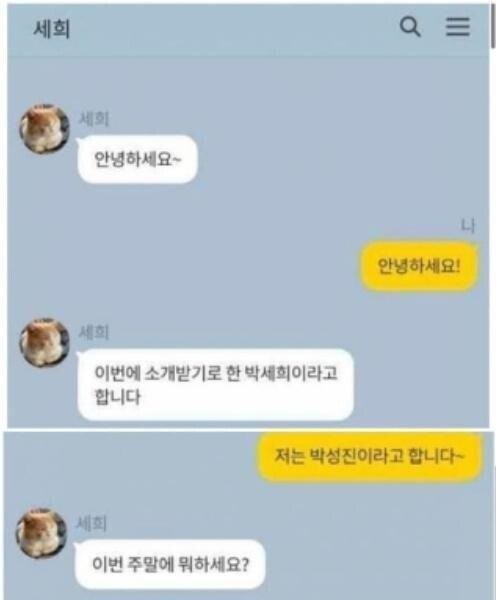Select the chat title 세희 in header
The width and height of the screenshot is (496, 600).
pyautogui.click(x=52, y=29)
